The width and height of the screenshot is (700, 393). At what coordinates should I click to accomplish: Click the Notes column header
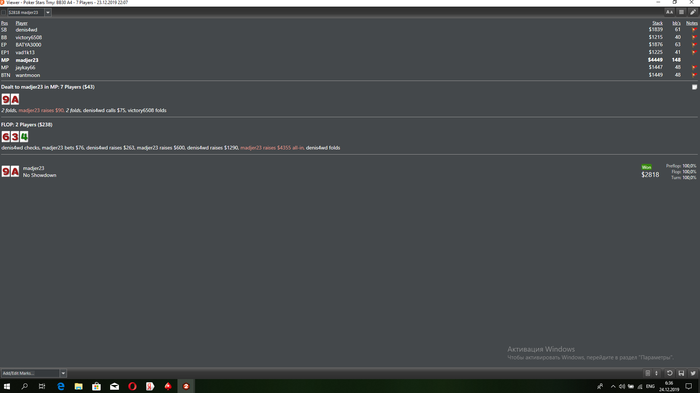[692, 23]
